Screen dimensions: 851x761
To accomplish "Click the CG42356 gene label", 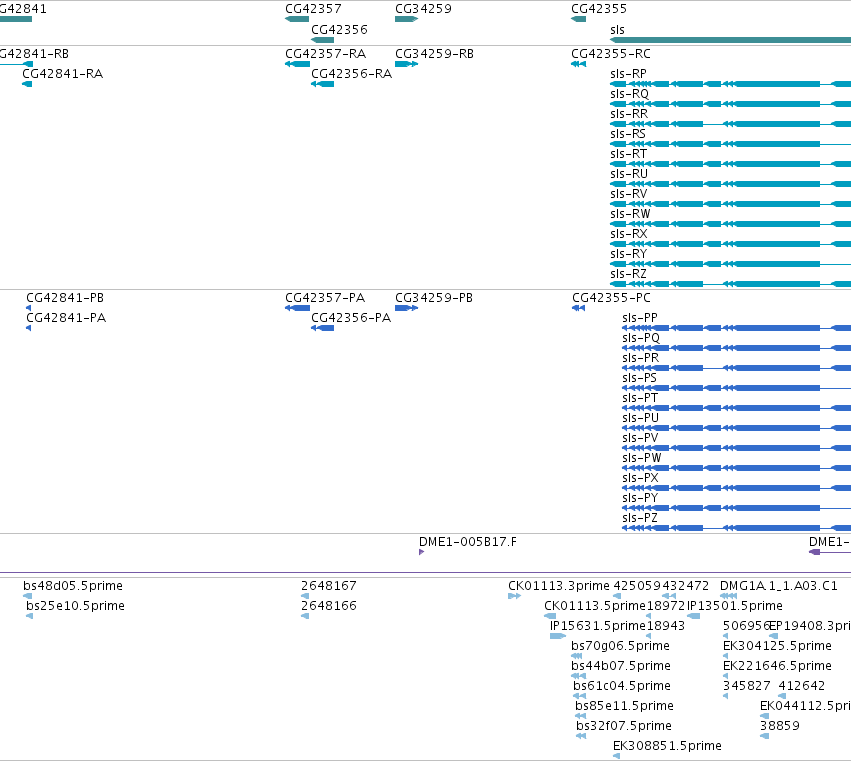I will click(x=339, y=29).
